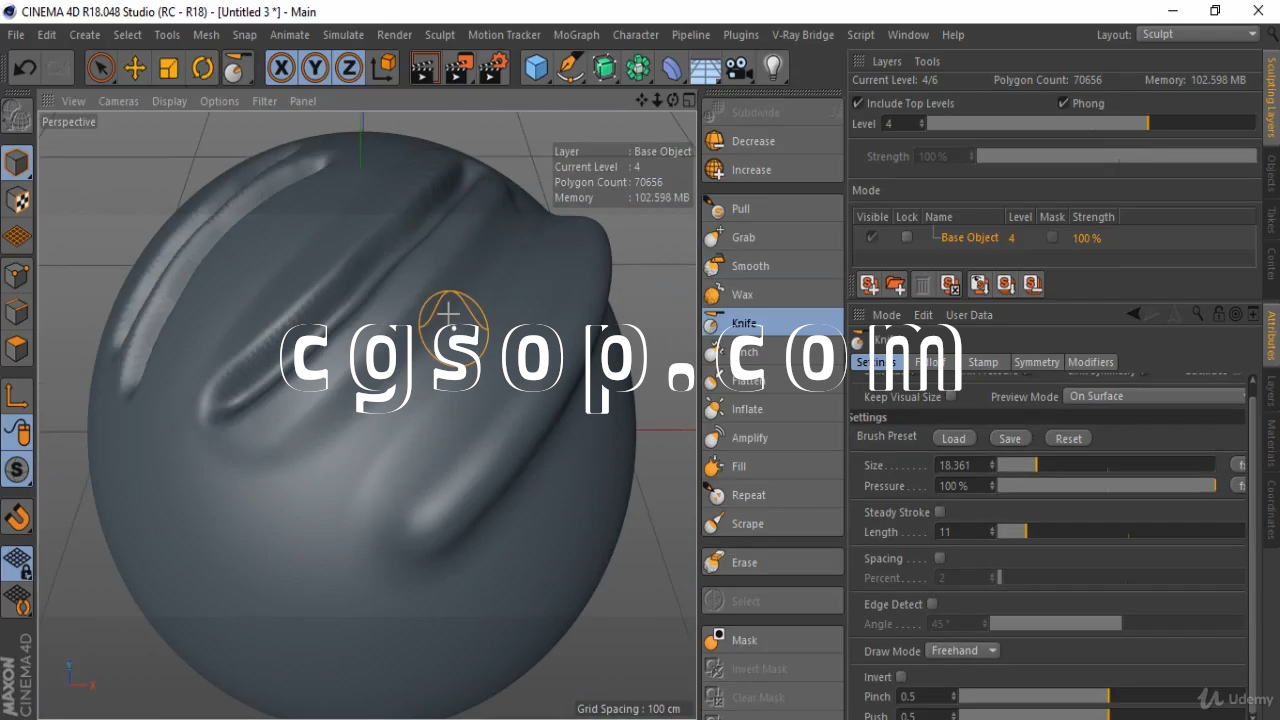Enable Edge Detect checkbox
Viewport: 1280px width, 720px height.
pyautogui.click(x=932, y=604)
